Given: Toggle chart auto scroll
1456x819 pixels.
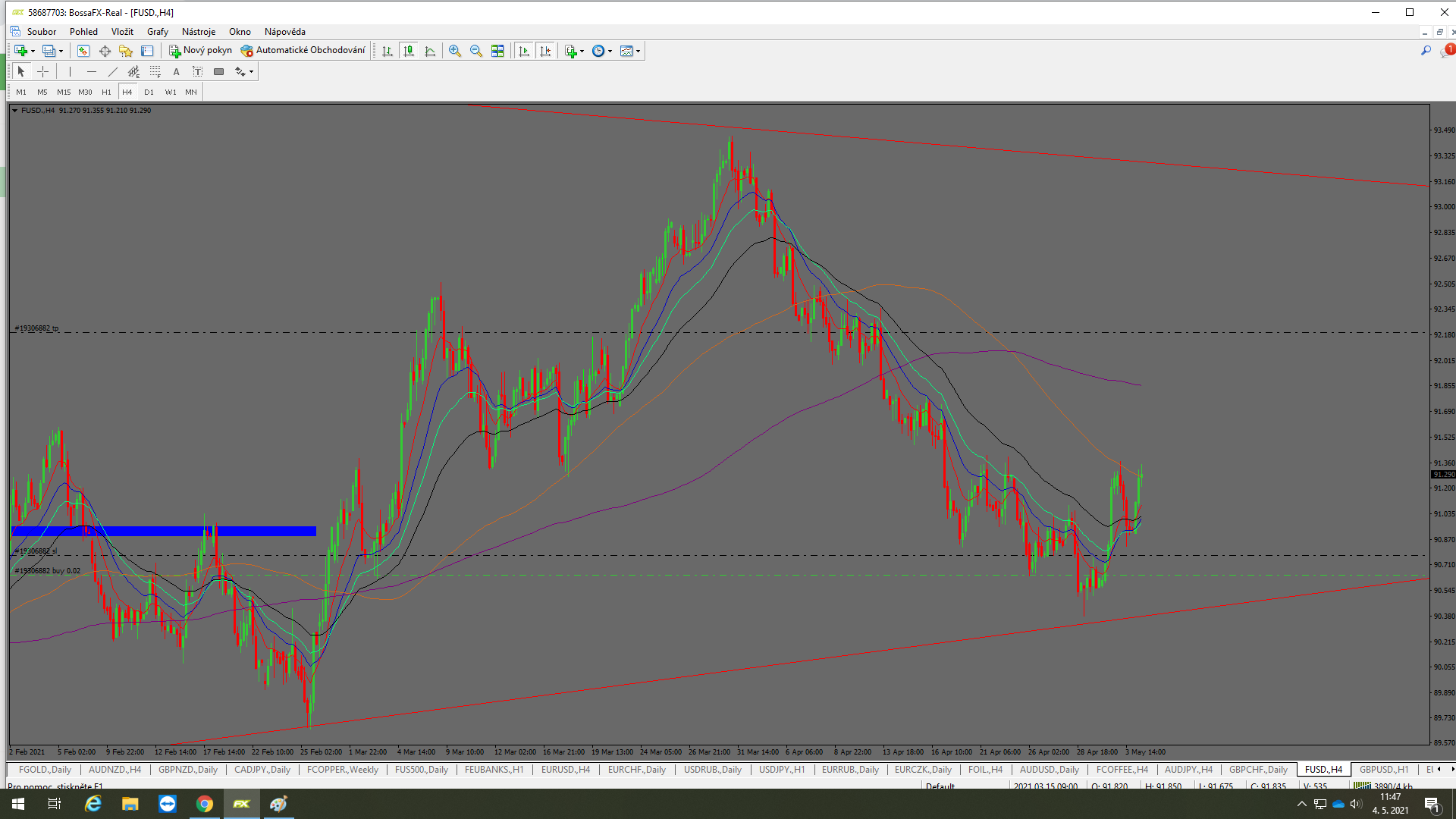Looking at the screenshot, I should 524,51.
